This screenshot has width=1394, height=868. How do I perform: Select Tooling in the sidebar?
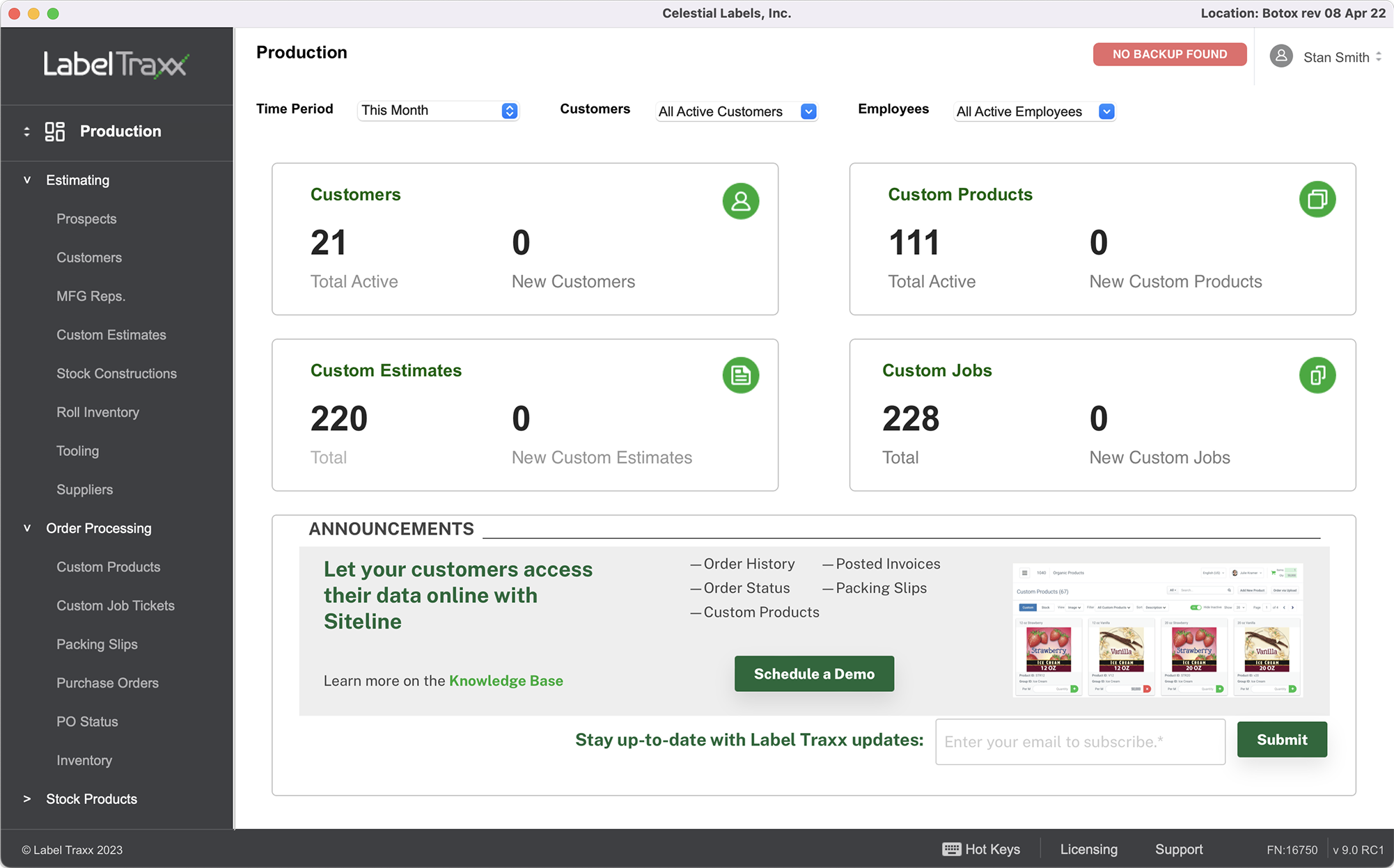[77, 451]
